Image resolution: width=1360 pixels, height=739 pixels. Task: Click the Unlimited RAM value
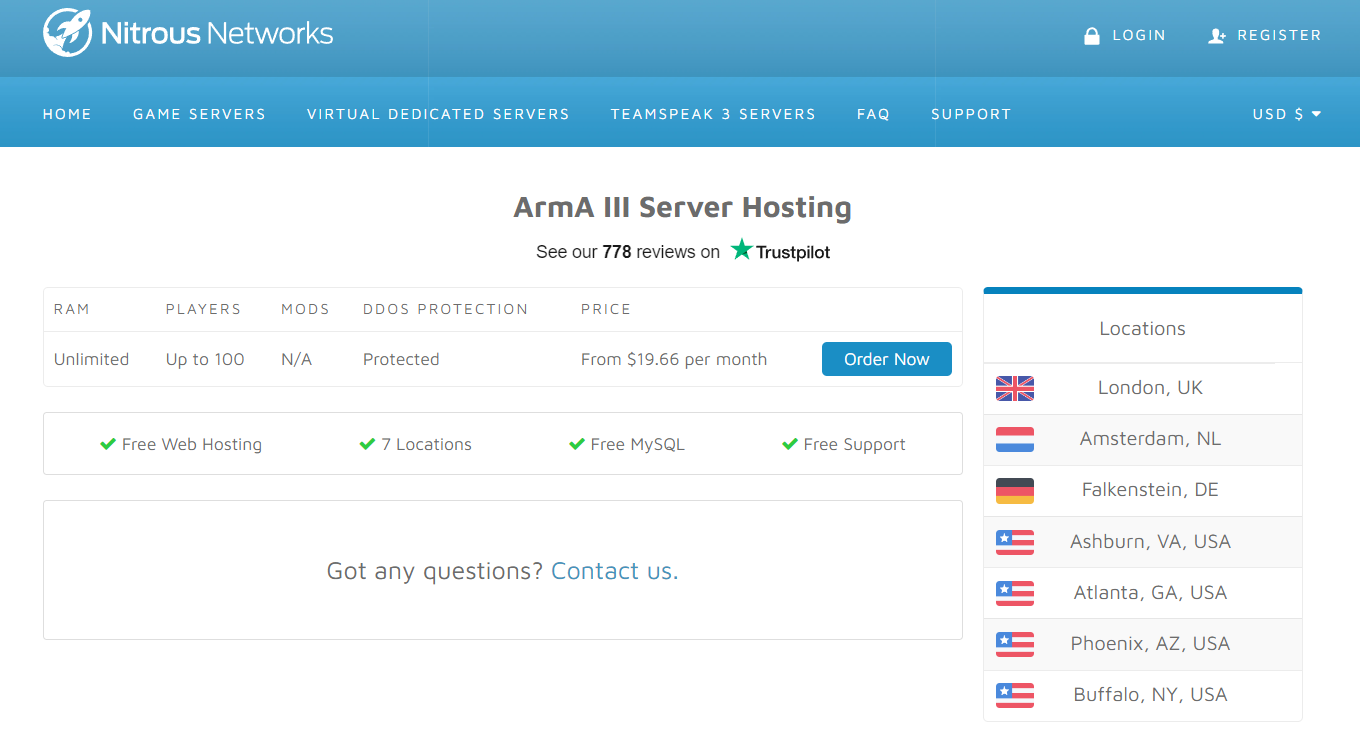tap(91, 359)
